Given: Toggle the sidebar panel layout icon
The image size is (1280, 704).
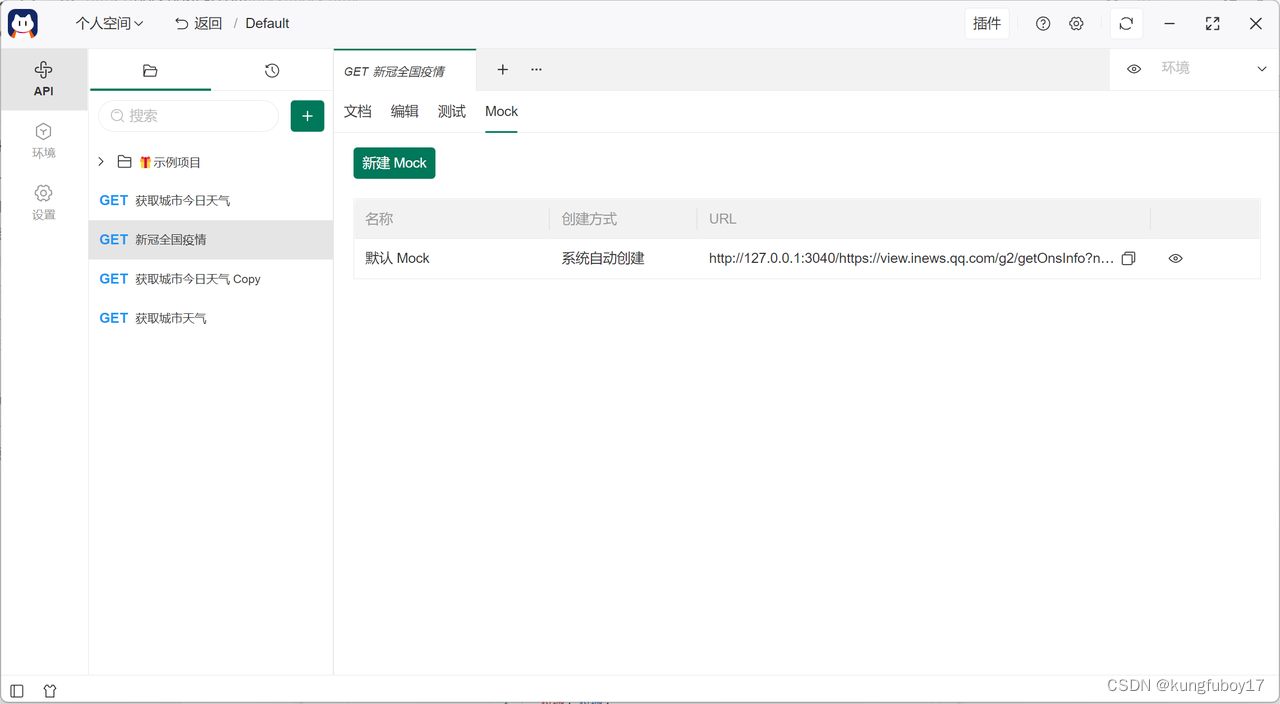Looking at the screenshot, I should (17, 691).
